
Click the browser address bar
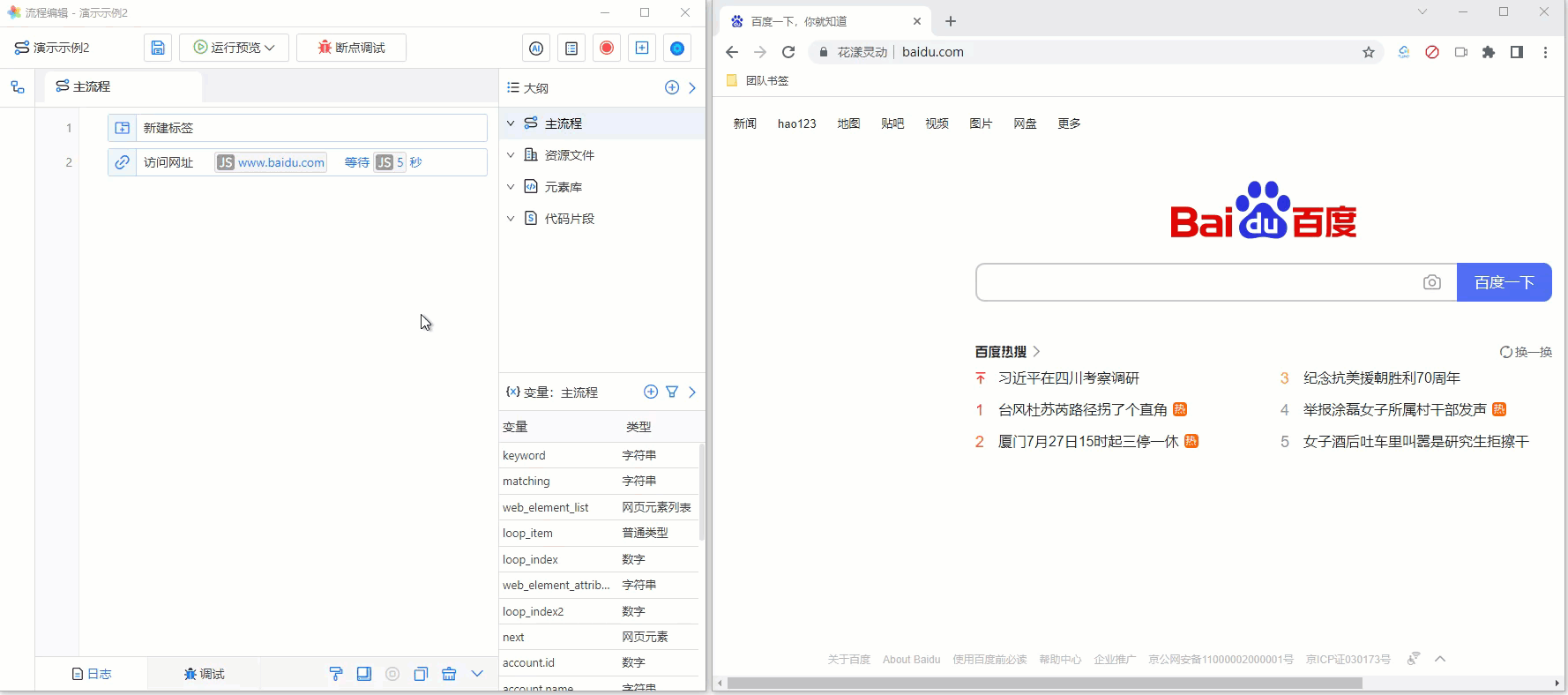coord(1094,52)
